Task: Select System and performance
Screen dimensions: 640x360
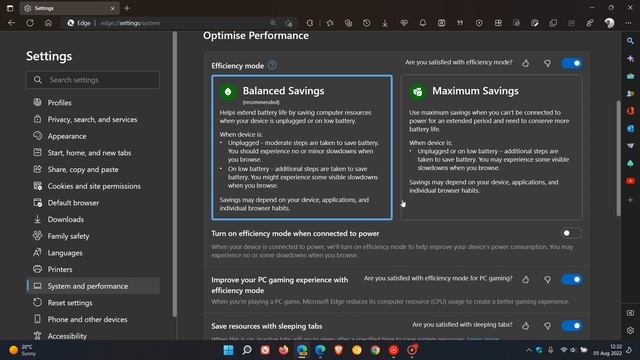Action: tap(93, 286)
